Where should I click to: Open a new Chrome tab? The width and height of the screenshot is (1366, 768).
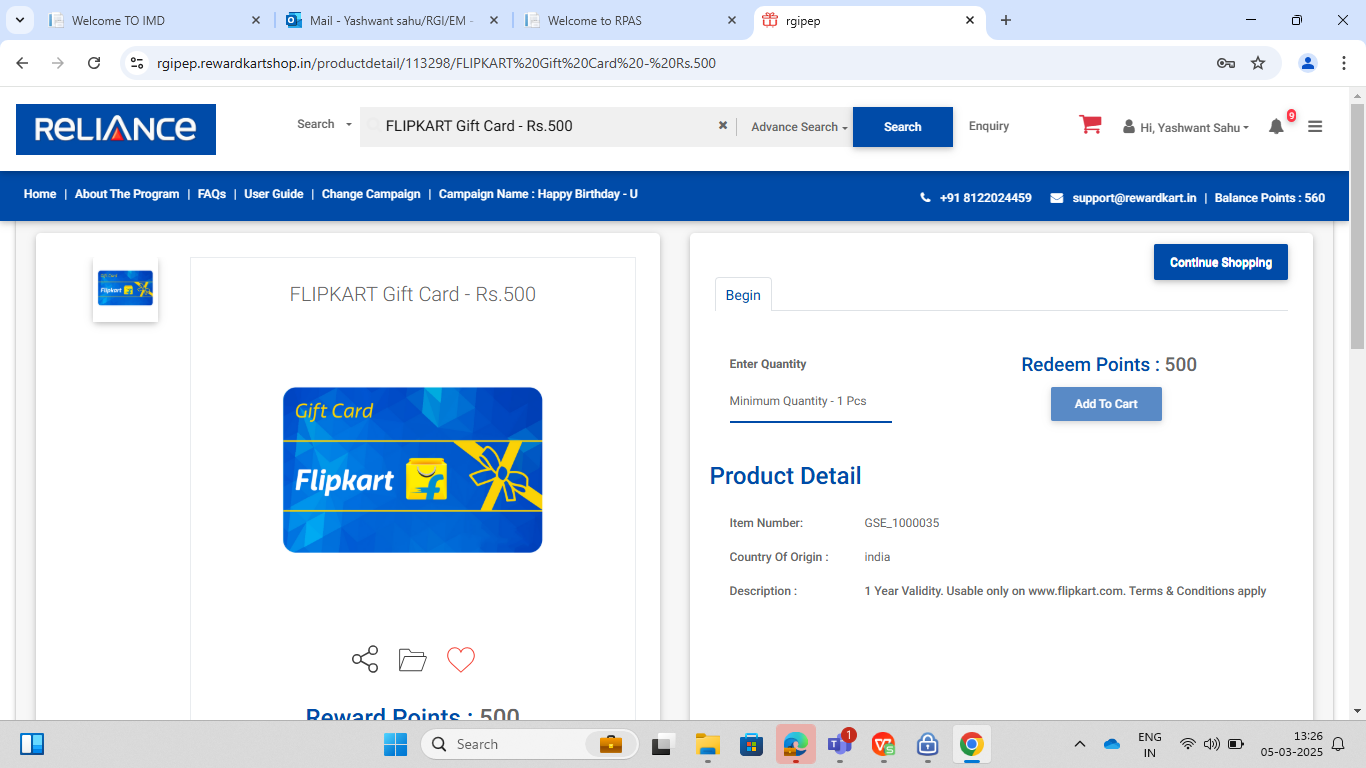1006,20
